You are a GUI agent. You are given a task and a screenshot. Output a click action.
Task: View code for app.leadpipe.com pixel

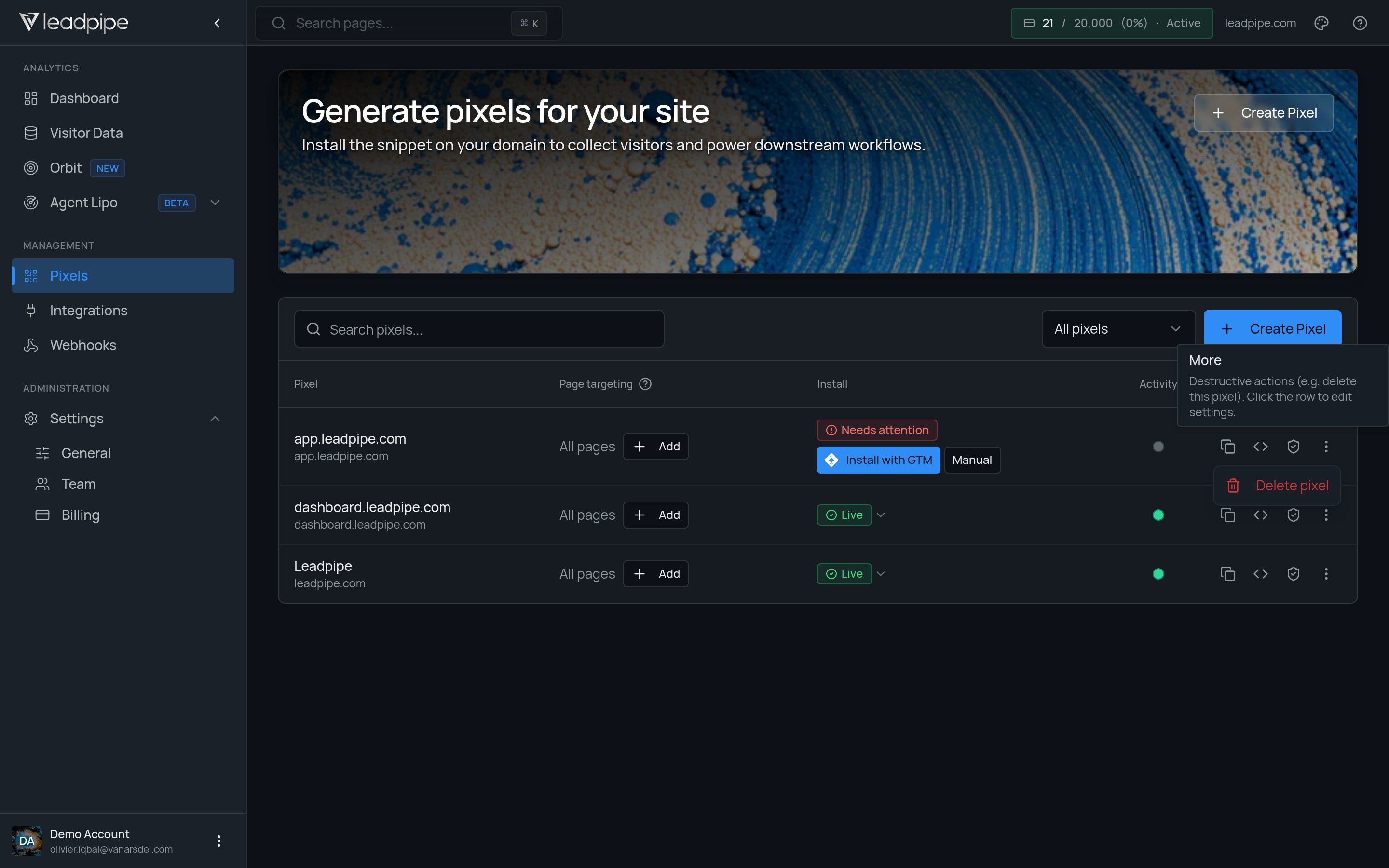pyautogui.click(x=1260, y=446)
